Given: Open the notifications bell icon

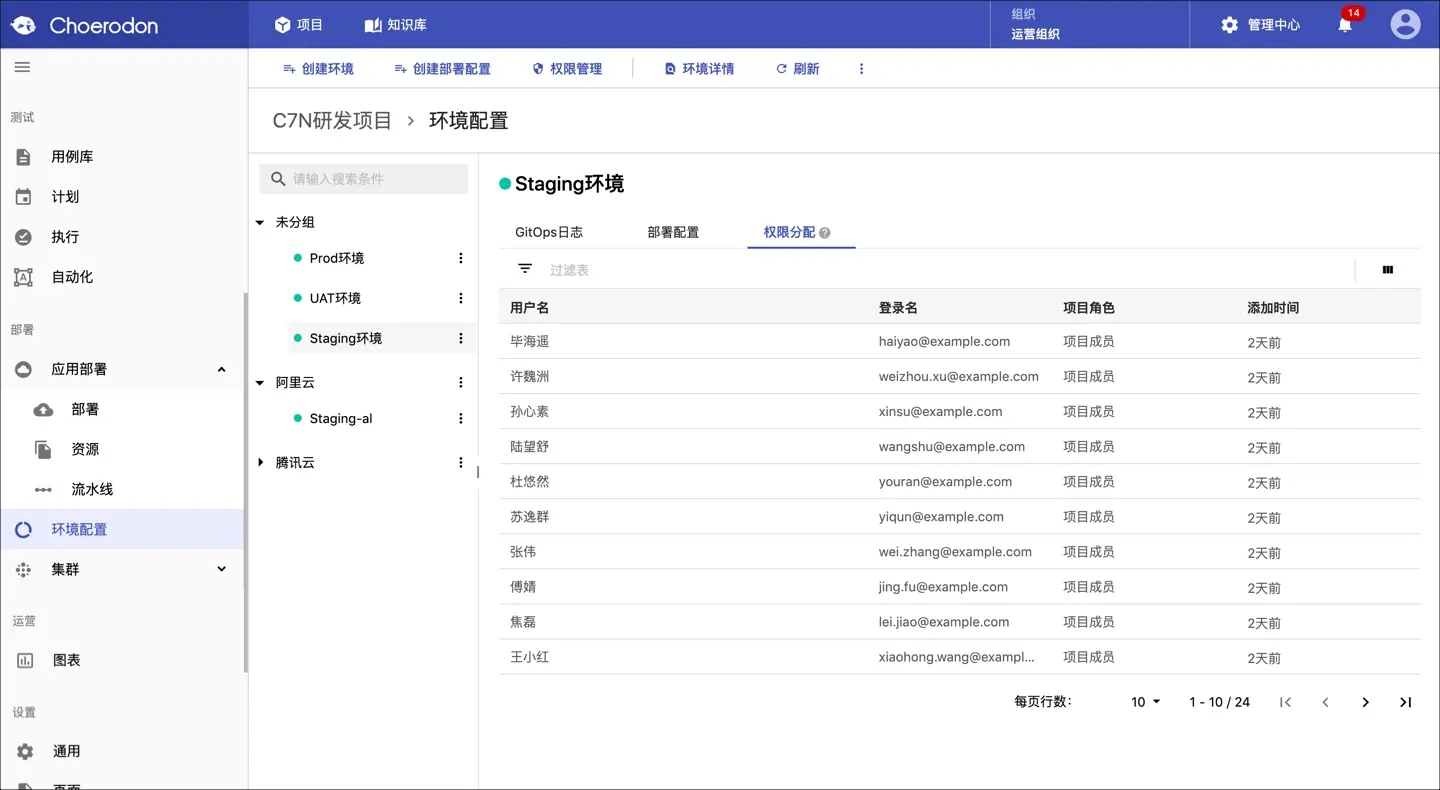Looking at the screenshot, I should pos(1345,24).
